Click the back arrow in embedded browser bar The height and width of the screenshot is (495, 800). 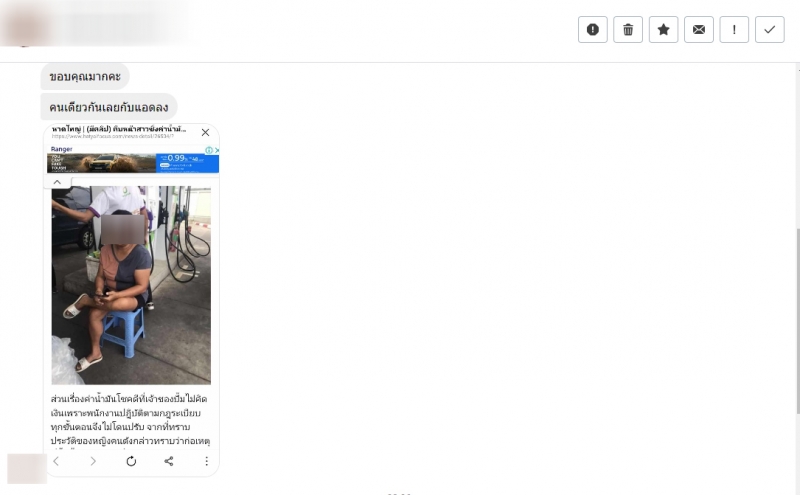(57, 461)
